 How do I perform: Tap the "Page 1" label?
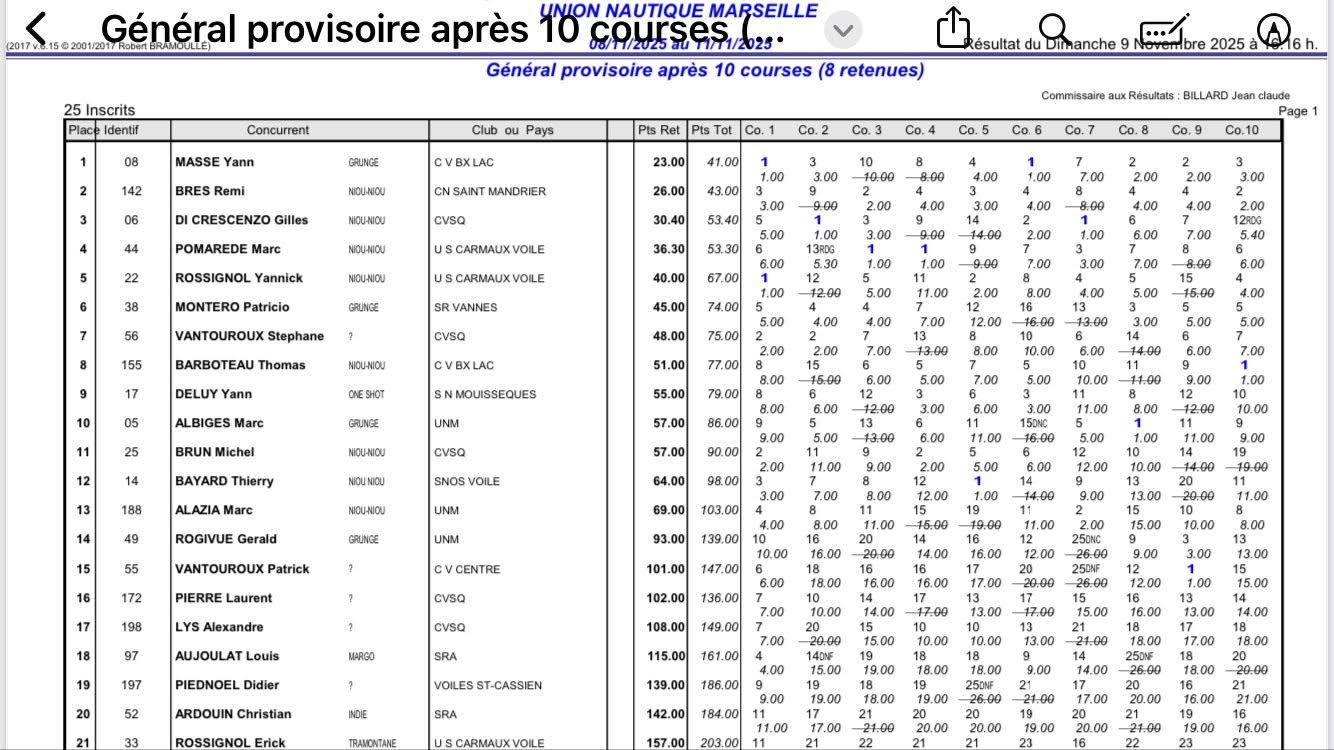[x=1298, y=111]
